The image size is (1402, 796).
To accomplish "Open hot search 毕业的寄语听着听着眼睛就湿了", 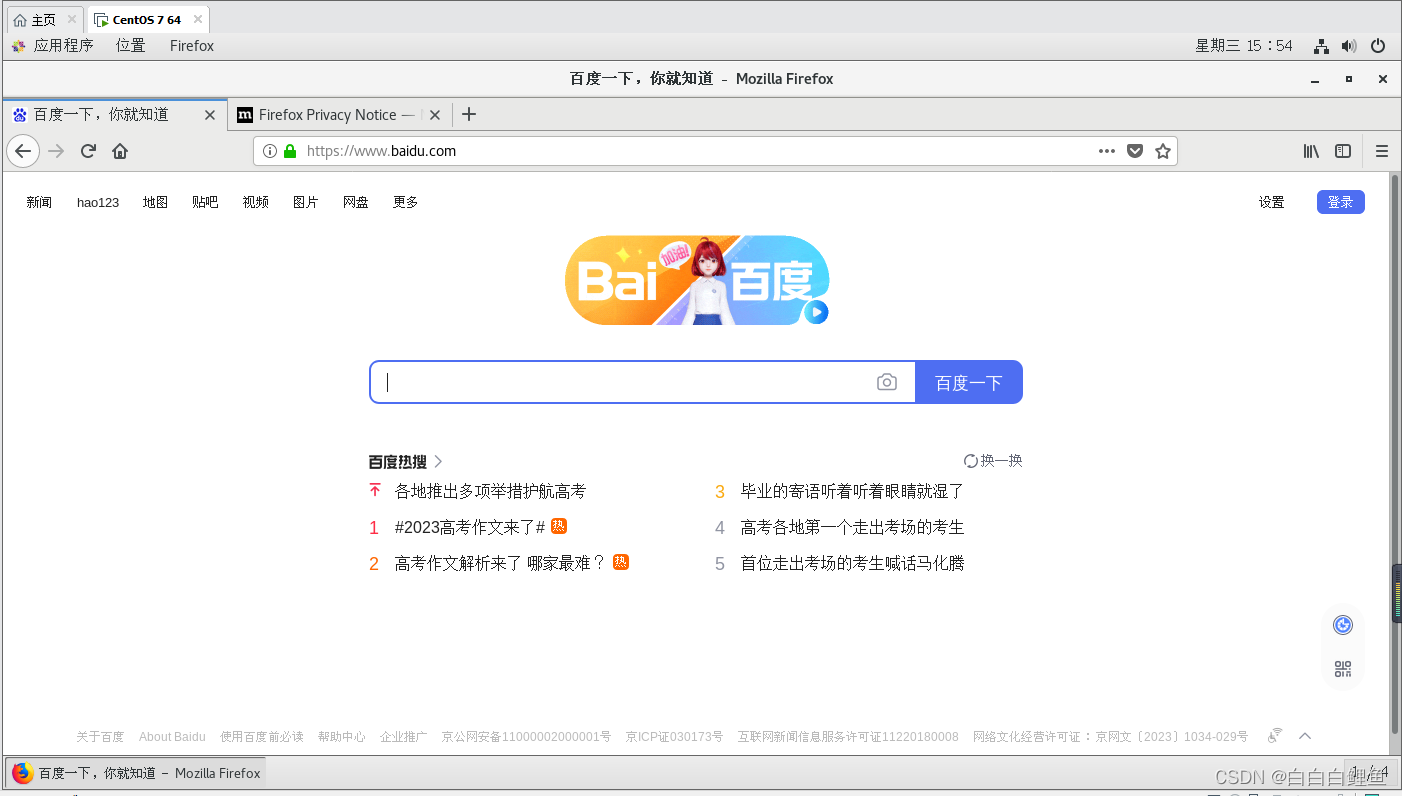I will tap(852, 491).
